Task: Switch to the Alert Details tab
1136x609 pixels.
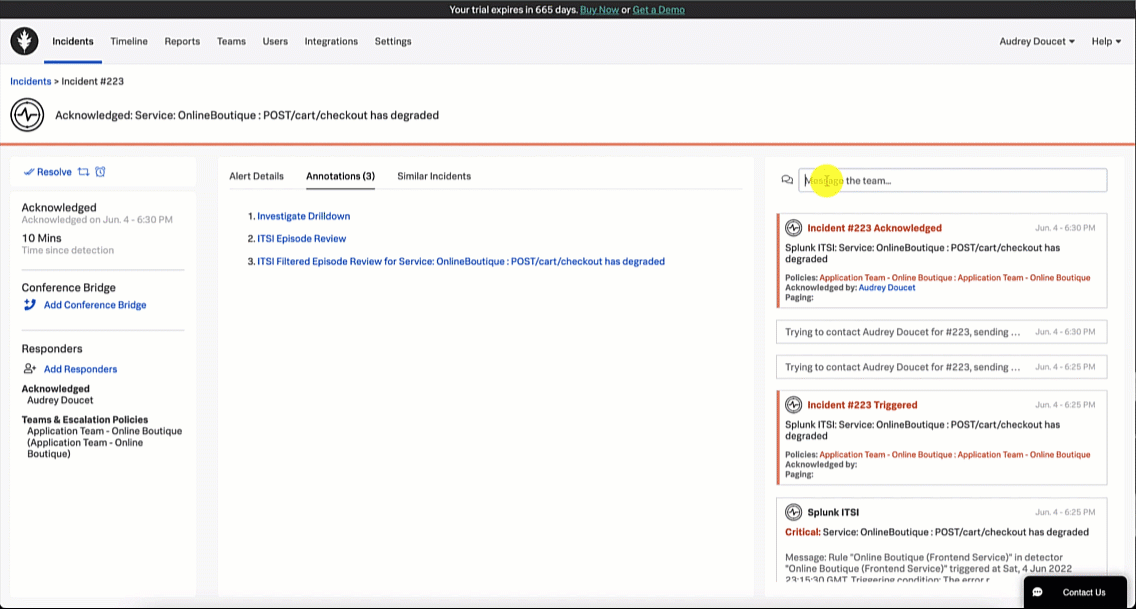Action: tap(256, 176)
